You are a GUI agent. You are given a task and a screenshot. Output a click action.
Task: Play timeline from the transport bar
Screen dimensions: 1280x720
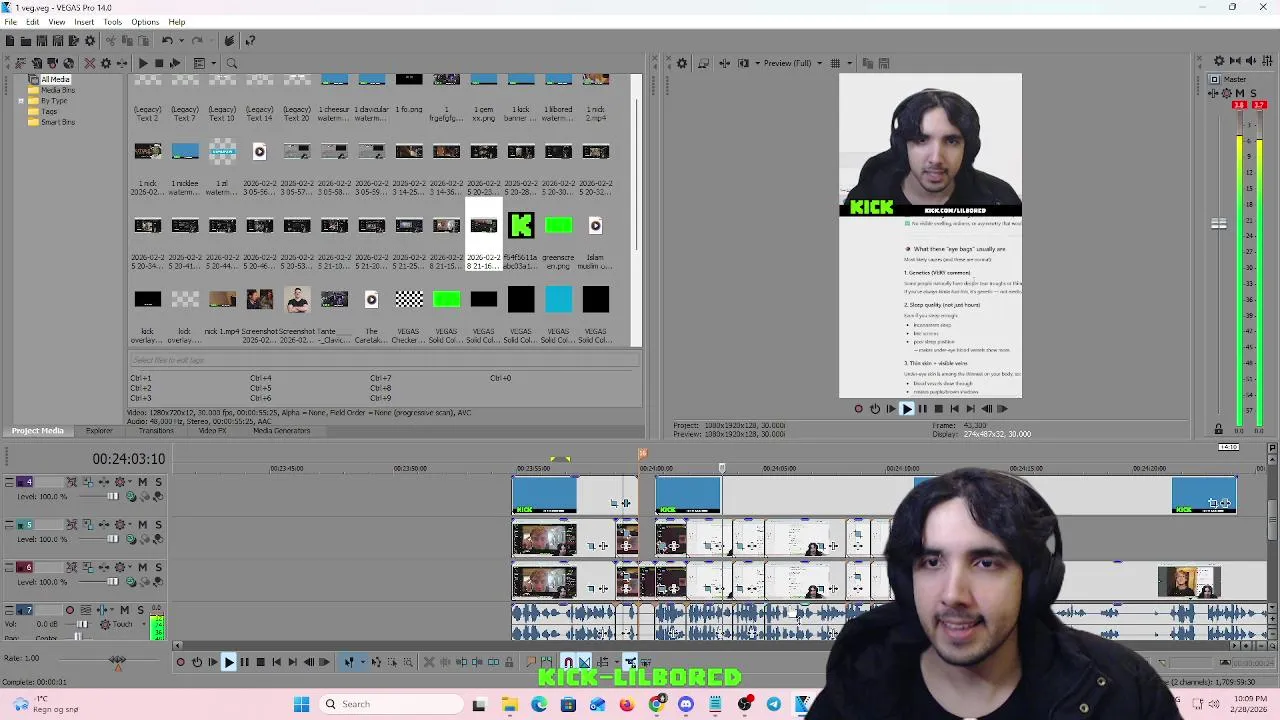[229, 662]
